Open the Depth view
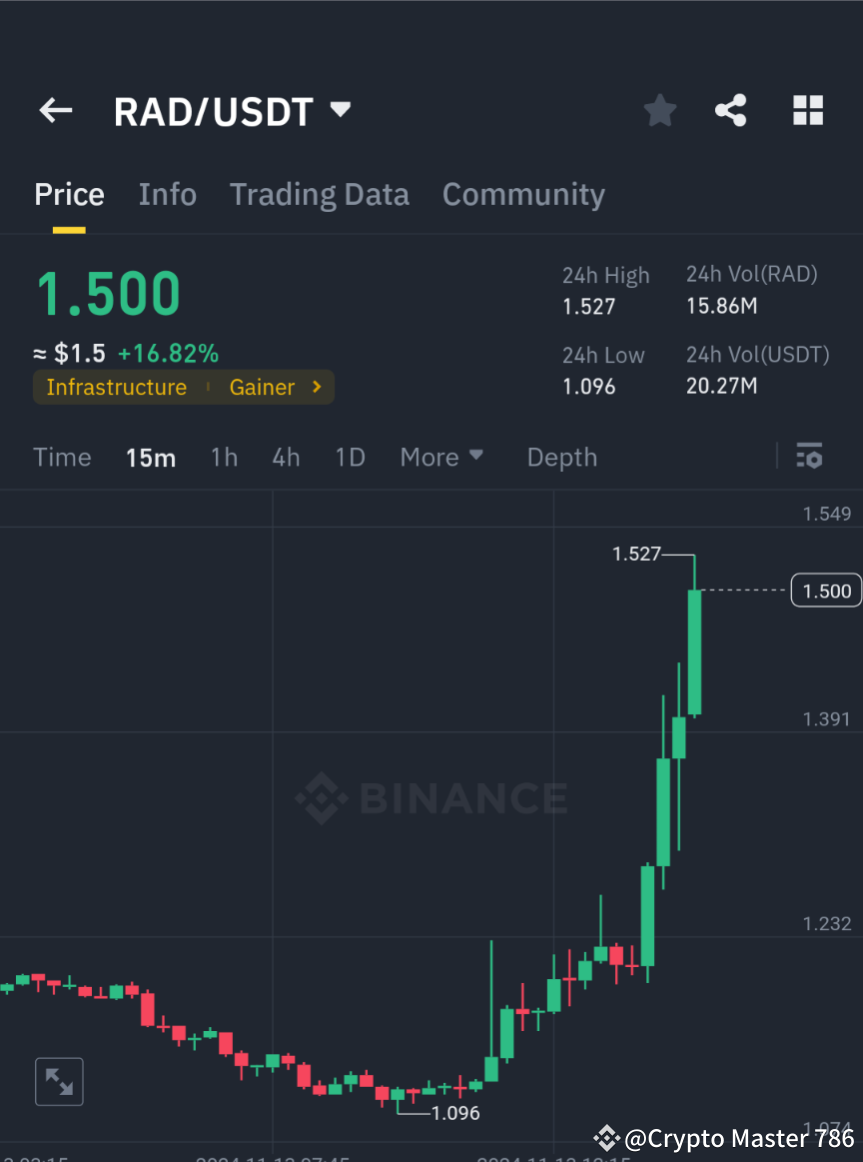863x1162 pixels. (561, 457)
